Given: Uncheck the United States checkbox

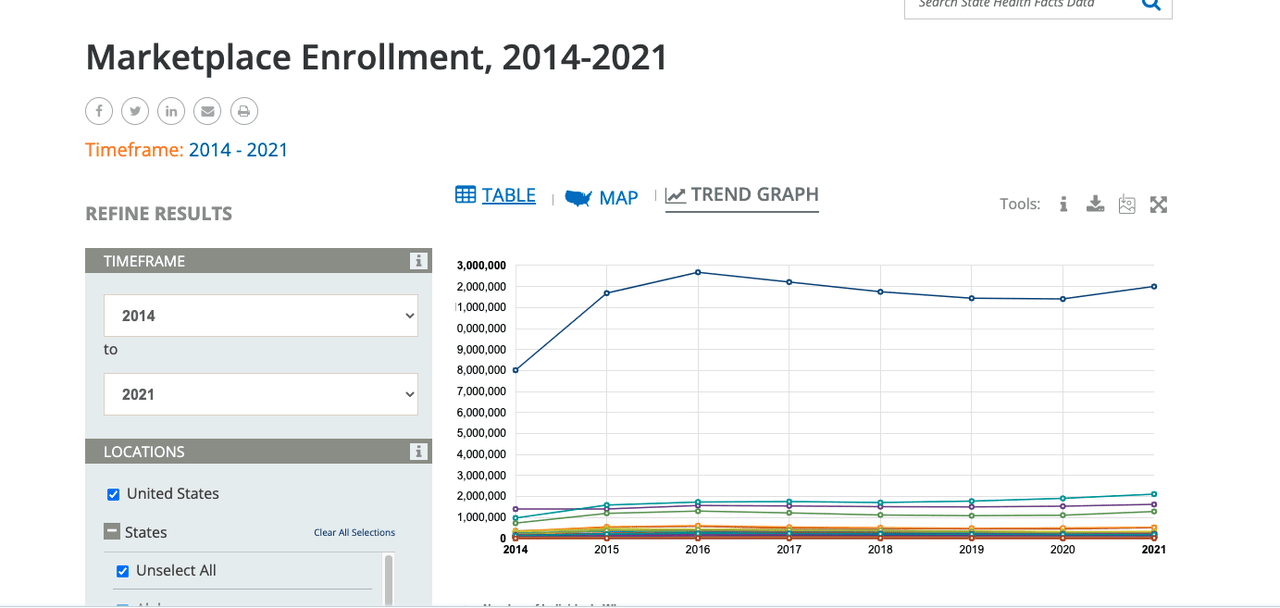Looking at the screenshot, I should point(113,494).
